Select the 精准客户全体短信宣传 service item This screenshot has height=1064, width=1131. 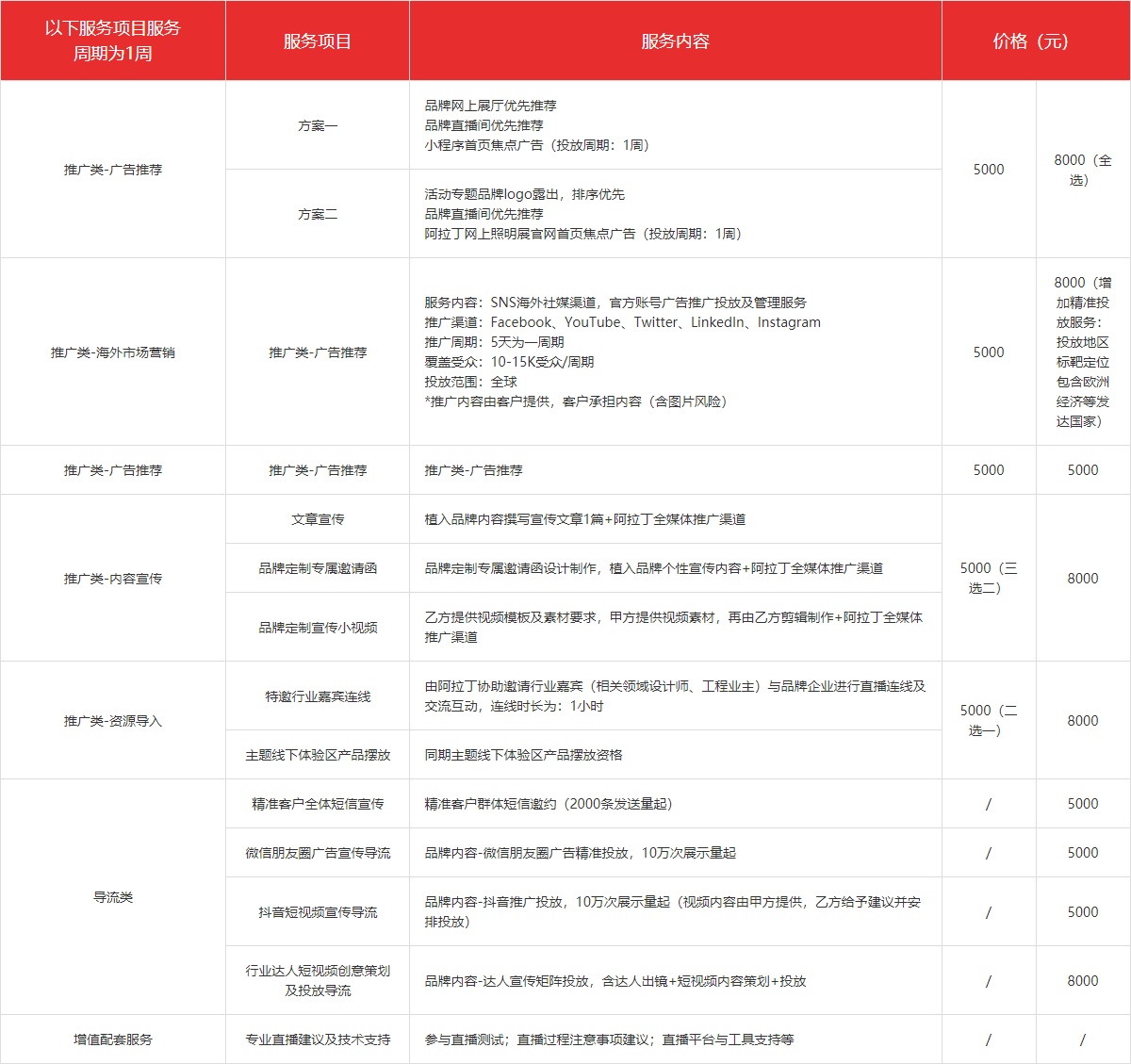[x=318, y=804]
